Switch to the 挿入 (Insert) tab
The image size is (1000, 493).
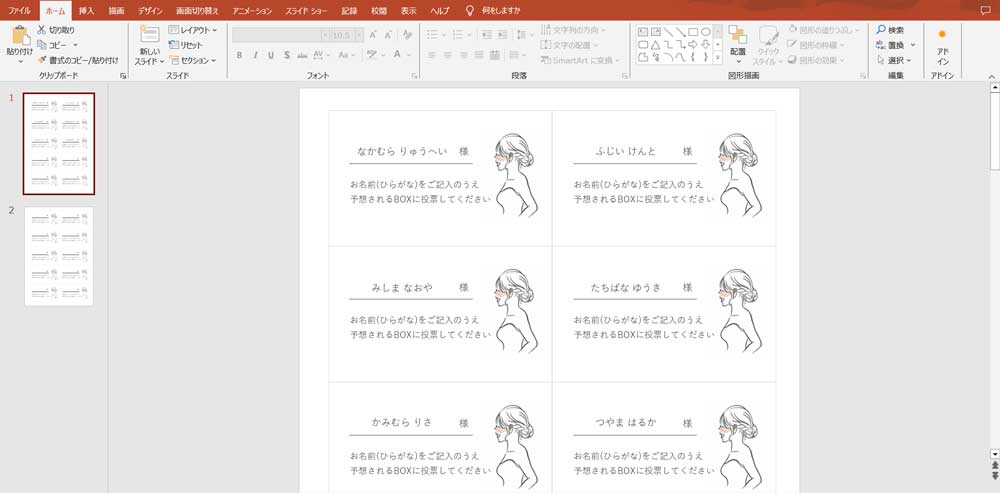coord(87,9)
